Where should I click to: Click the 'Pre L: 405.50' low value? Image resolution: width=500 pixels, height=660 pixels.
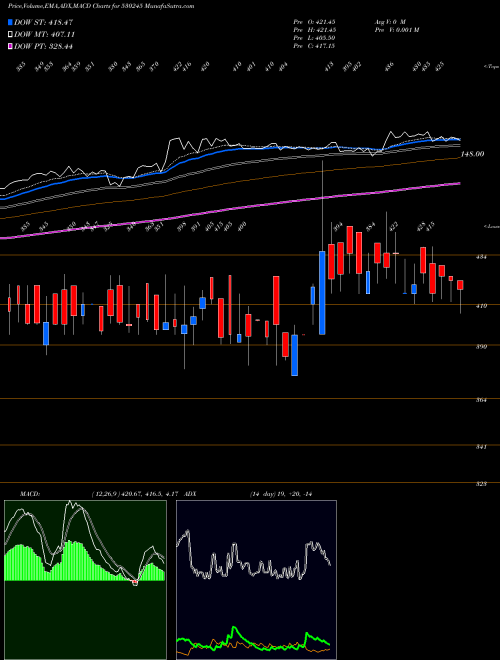[314, 38]
